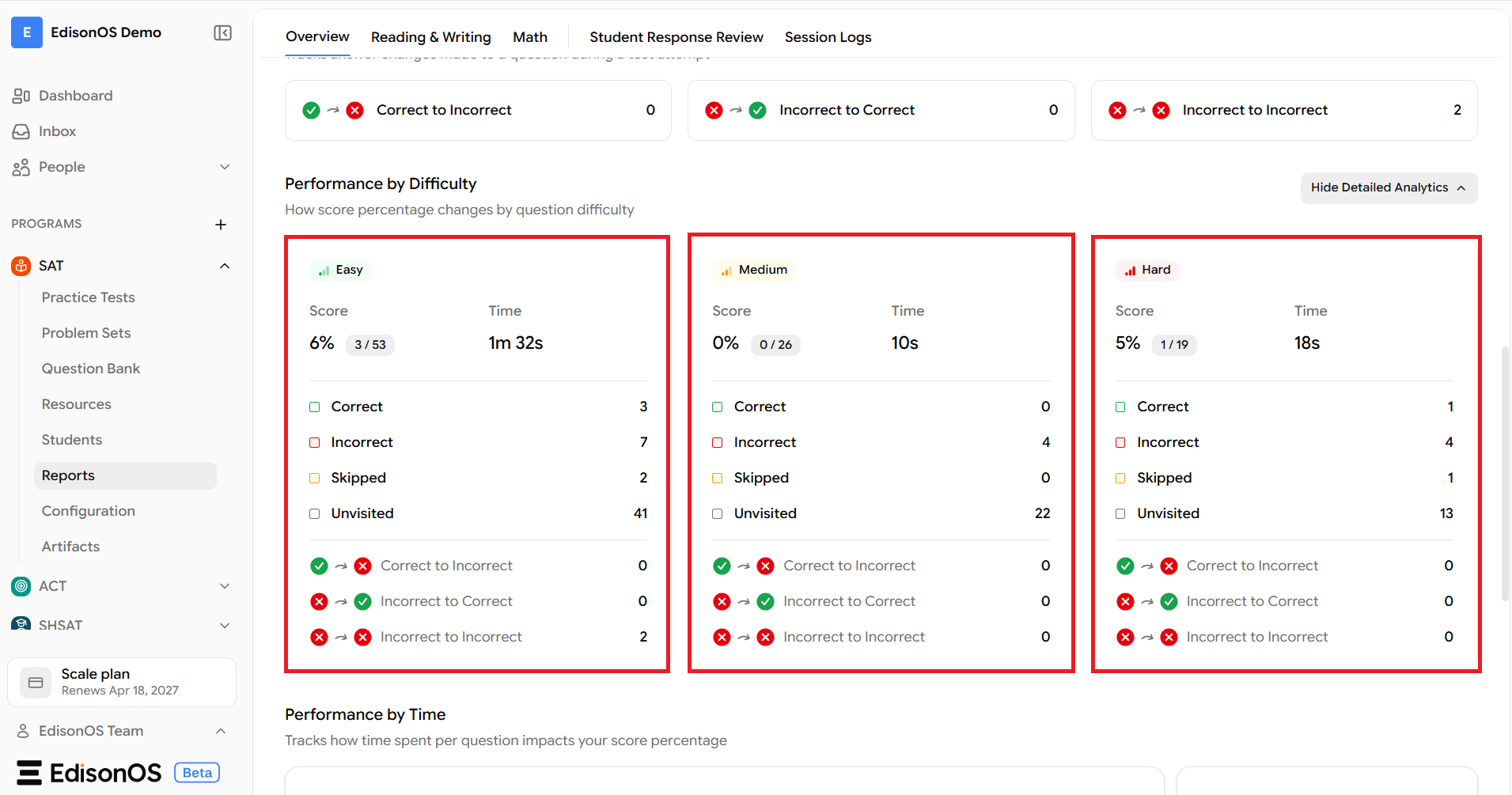
Task: Toggle the Medium Incorrect legend checkbox
Action: tap(718, 442)
